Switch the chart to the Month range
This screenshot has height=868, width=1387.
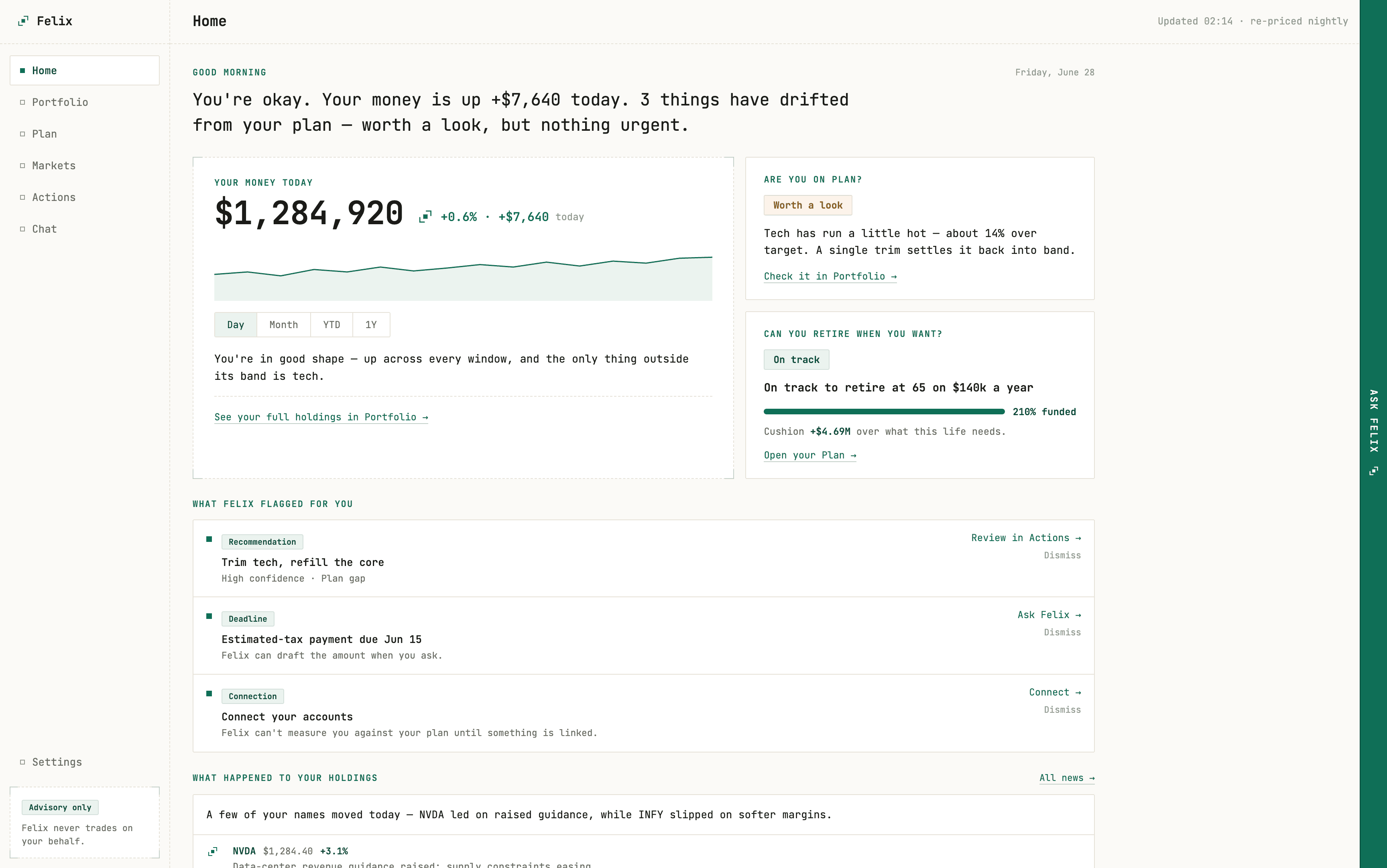(284, 325)
